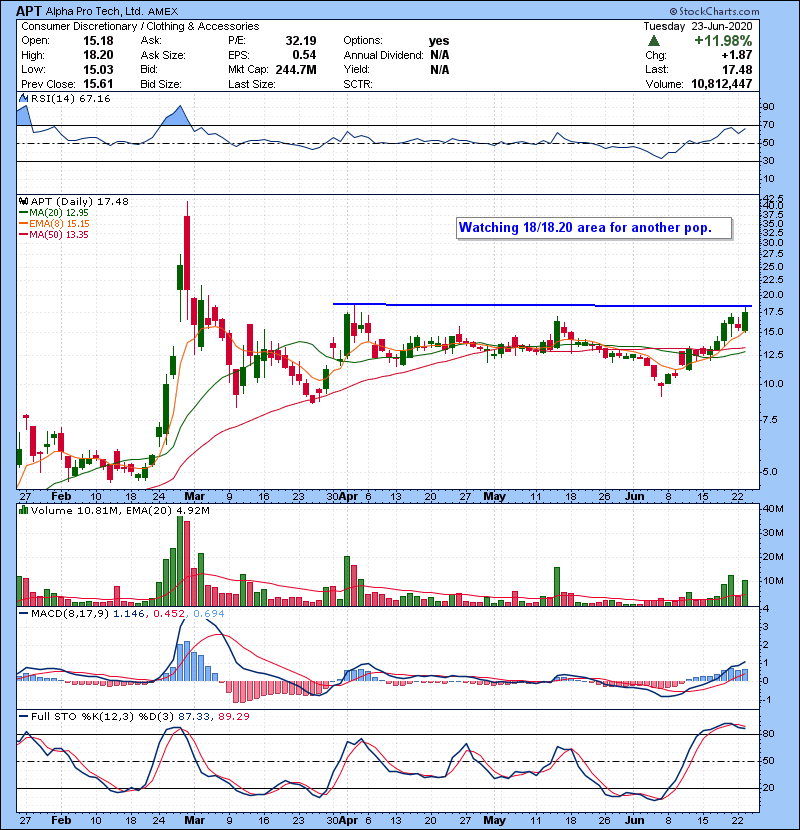Click the Last price 17.48
The width and height of the screenshot is (800, 830).
[x=737, y=69]
